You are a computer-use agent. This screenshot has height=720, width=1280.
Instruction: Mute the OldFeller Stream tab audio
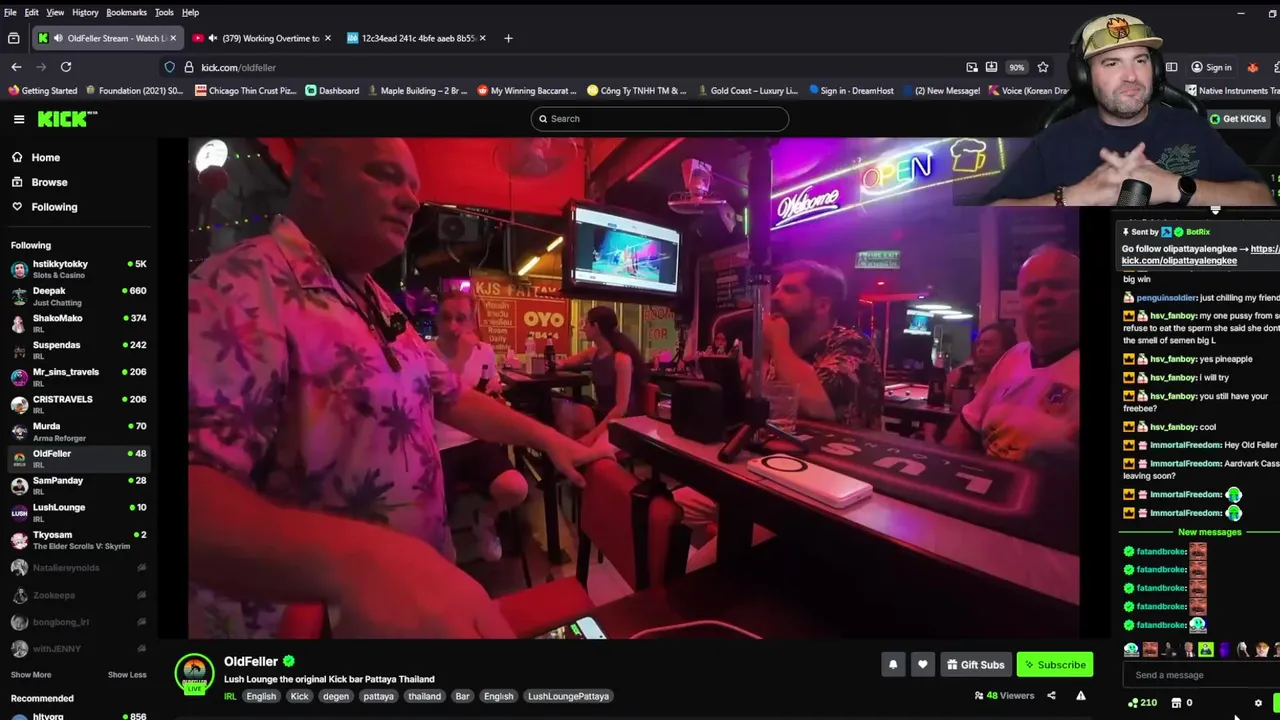[x=58, y=38]
